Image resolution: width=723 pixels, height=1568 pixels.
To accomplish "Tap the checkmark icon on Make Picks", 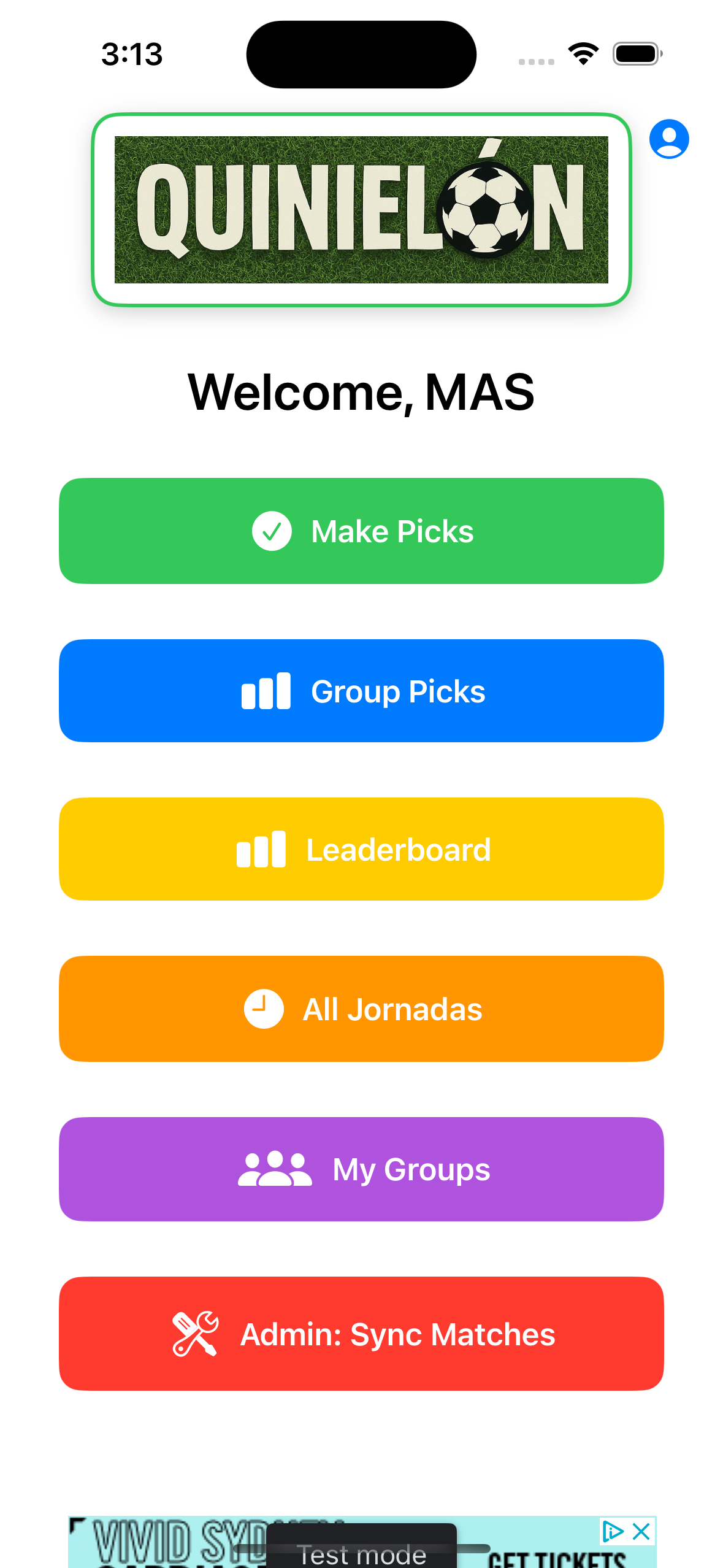I will (x=272, y=531).
